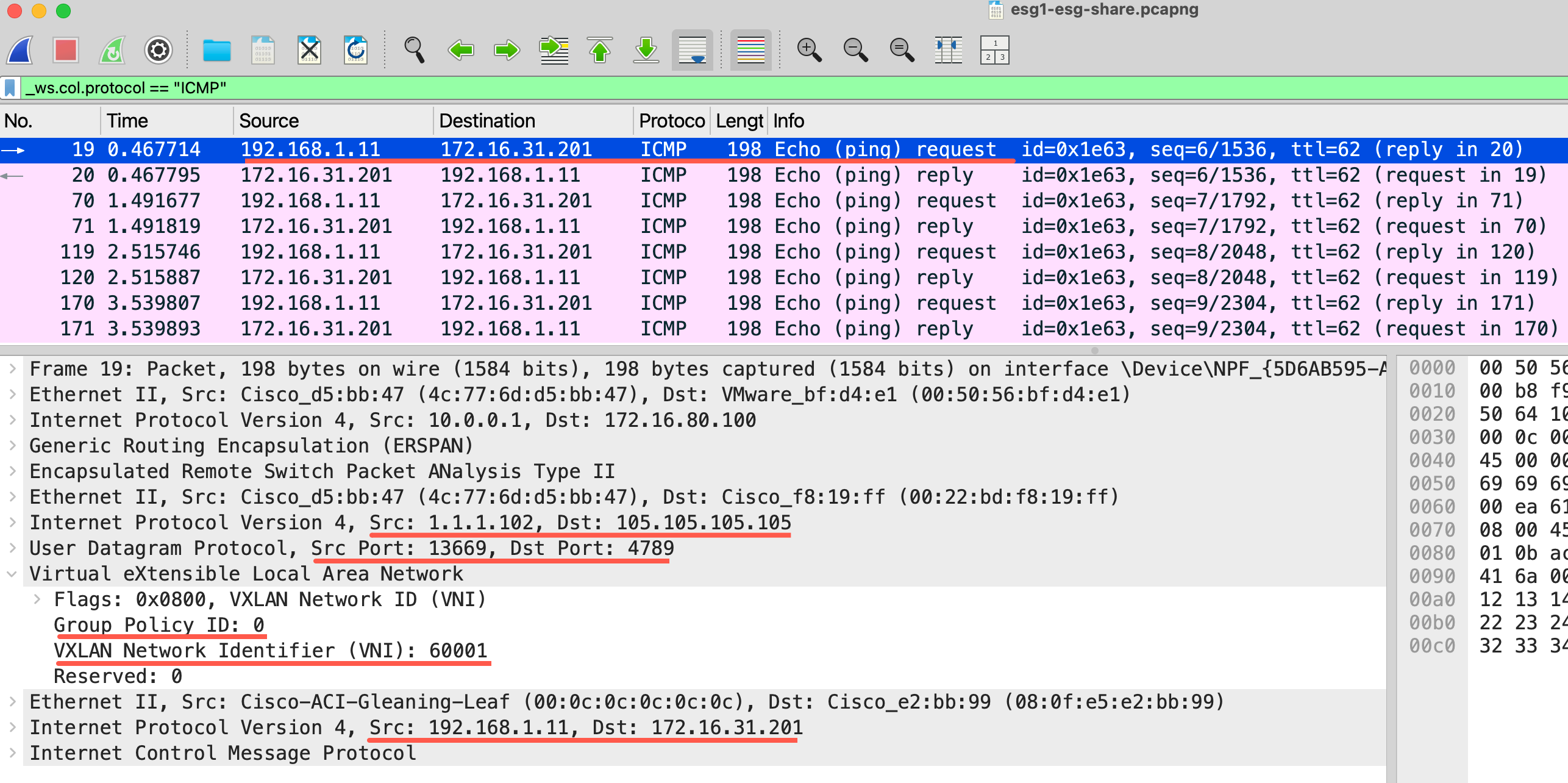Select packet 20 echo reply row
Screen dimensions: 1568x783
[784, 175]
